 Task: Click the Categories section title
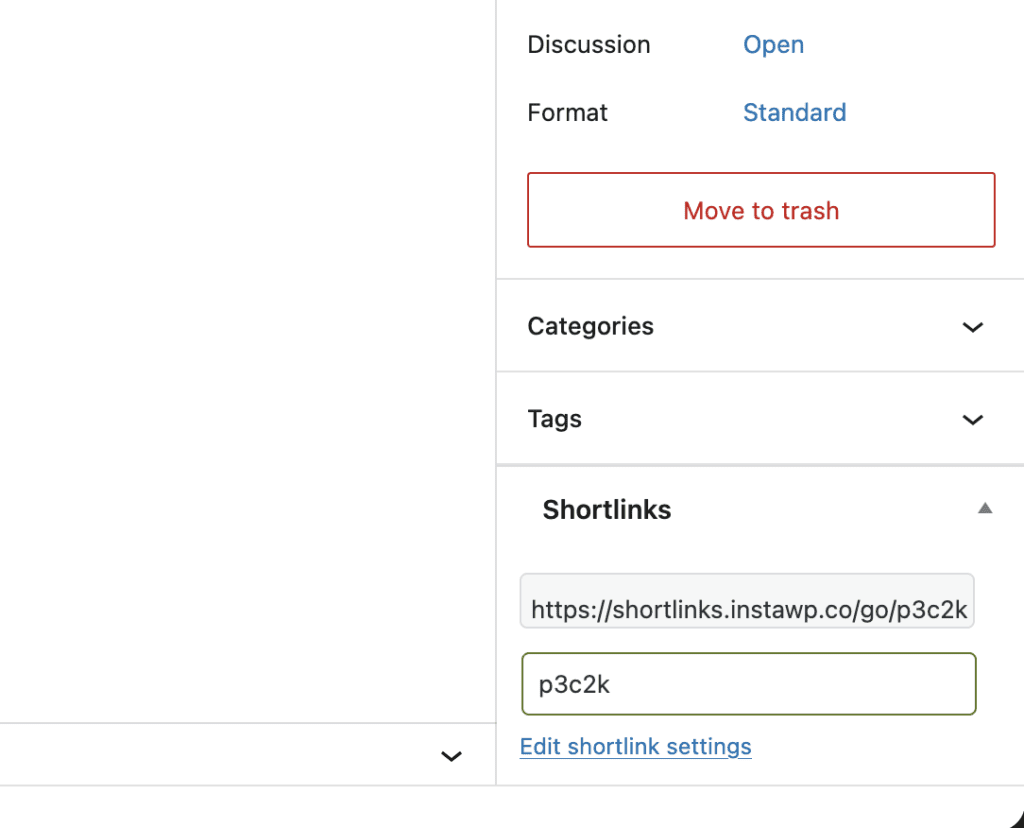(590, 326)
